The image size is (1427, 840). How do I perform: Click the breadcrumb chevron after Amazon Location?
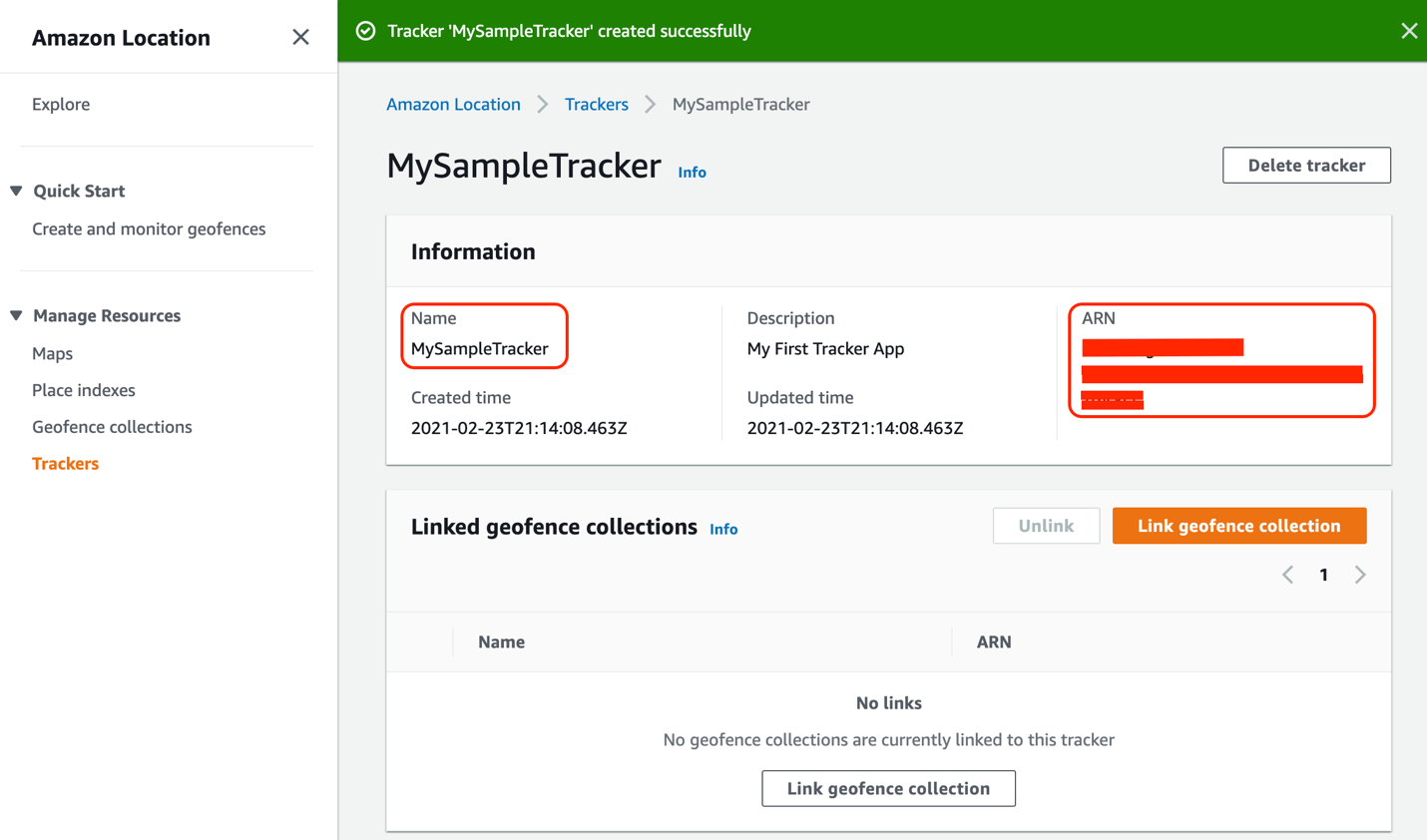(543, 104)
